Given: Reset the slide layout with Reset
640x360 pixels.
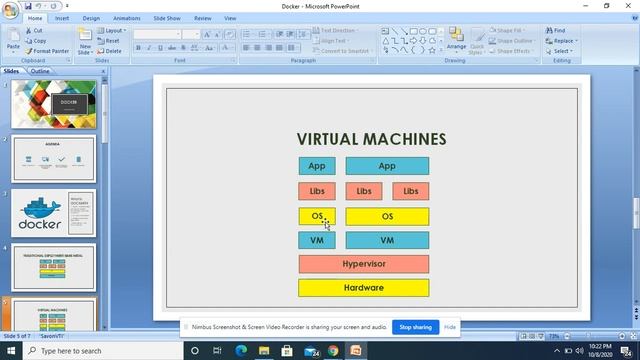Looking at the screenshot, I should point(108,41).
